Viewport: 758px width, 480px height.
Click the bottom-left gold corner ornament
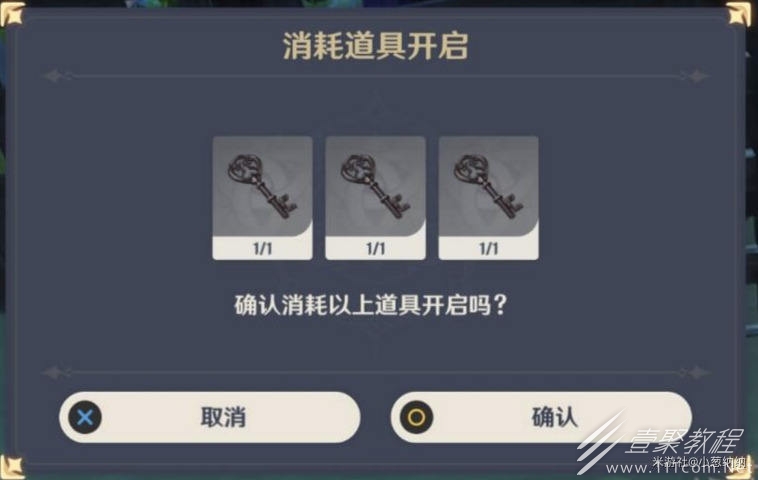click(x=12, y=467)
